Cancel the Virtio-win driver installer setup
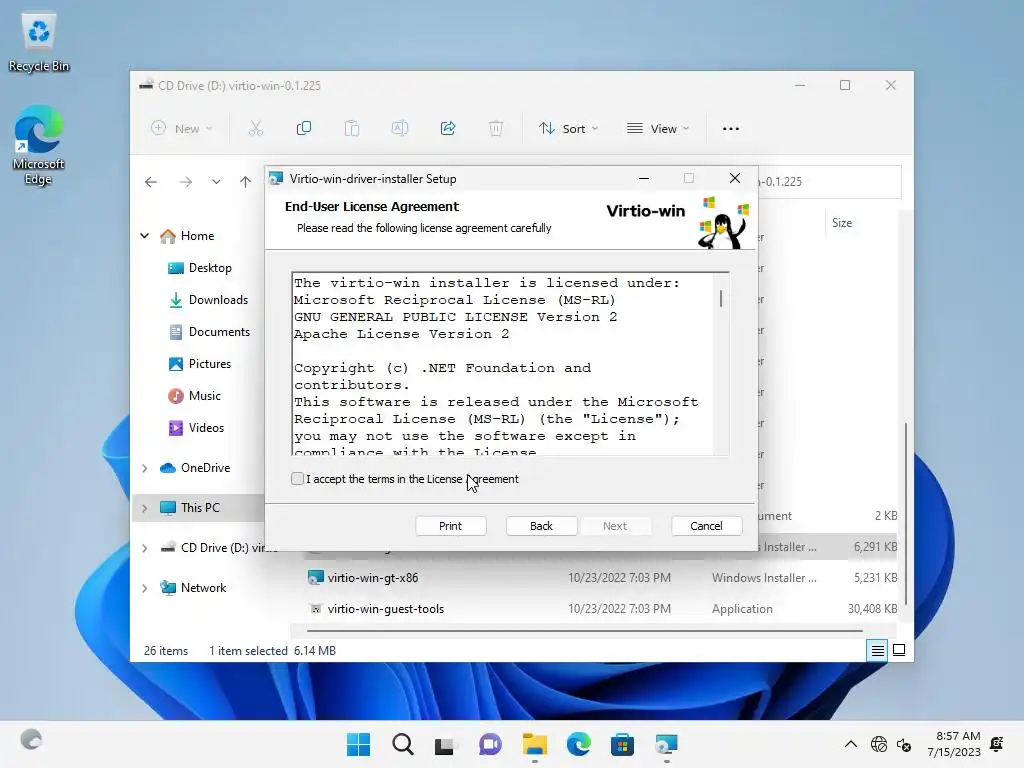Image resolution: width=1024 pixels, height=768 pixels. [707, 526]
